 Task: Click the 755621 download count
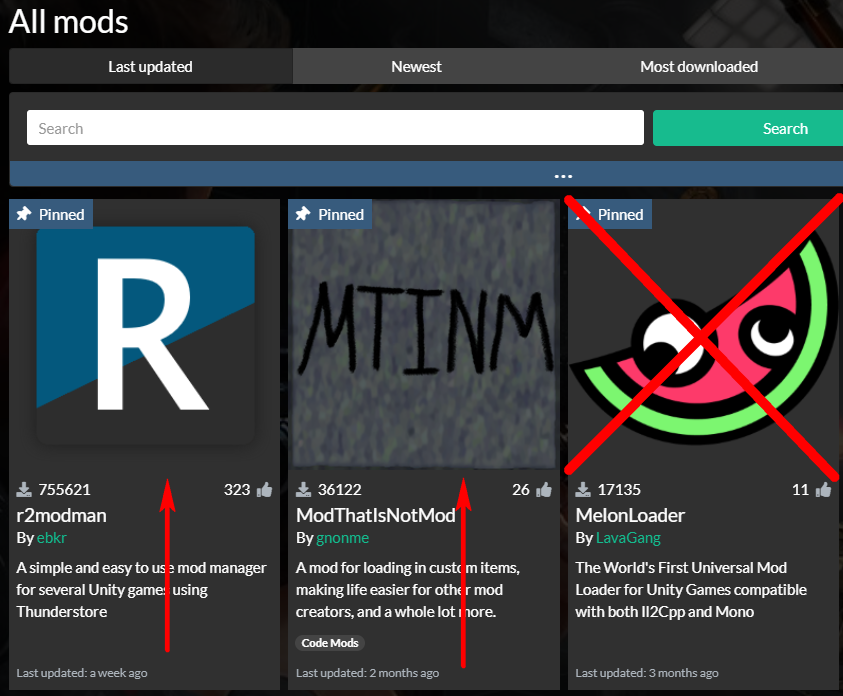click(65, 490)
